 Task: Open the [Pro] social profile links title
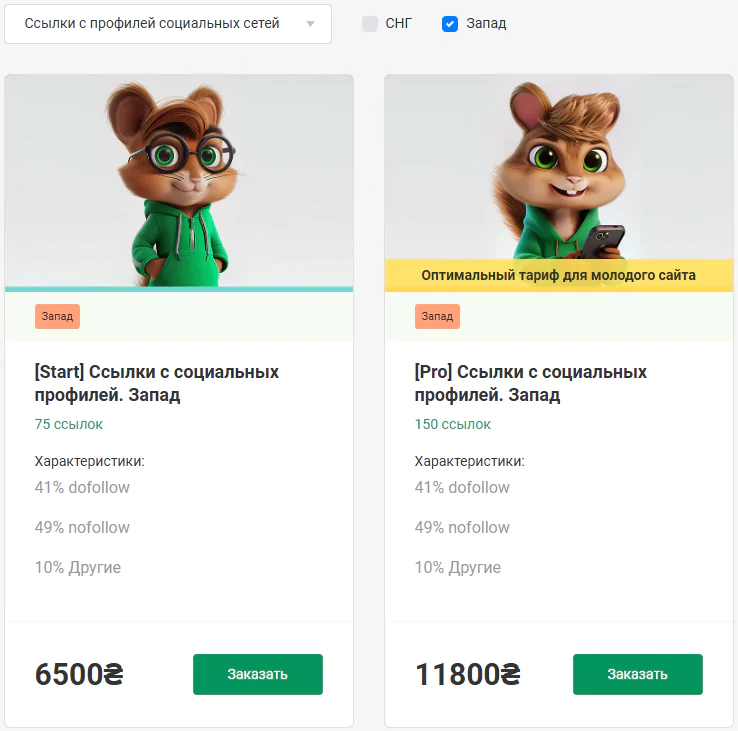pos(530,383)
